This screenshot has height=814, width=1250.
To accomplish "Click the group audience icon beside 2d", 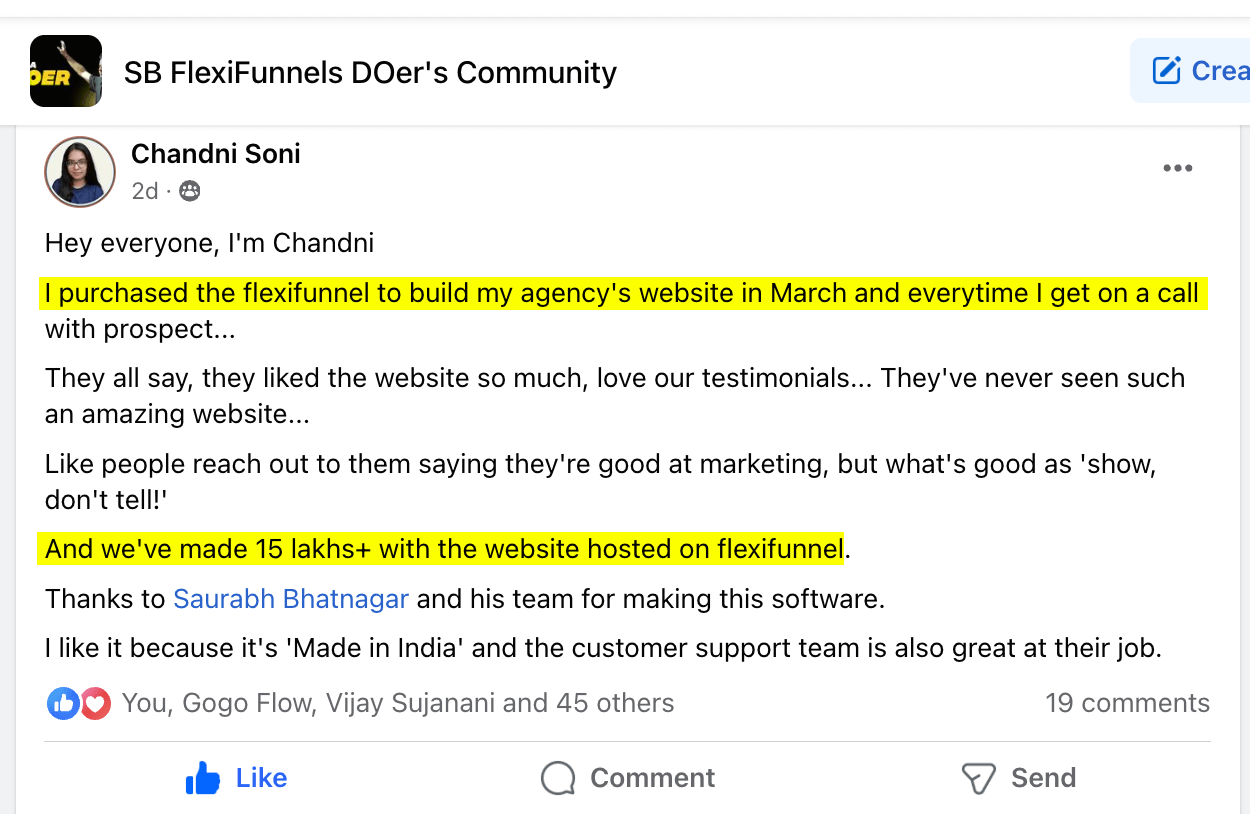I will click(x=189, y=191).
